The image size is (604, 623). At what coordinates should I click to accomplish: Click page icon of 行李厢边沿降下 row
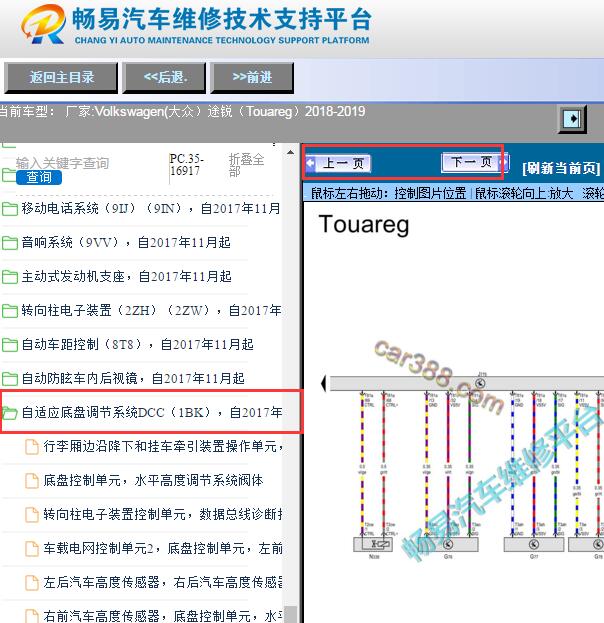[x=32, y=447]
